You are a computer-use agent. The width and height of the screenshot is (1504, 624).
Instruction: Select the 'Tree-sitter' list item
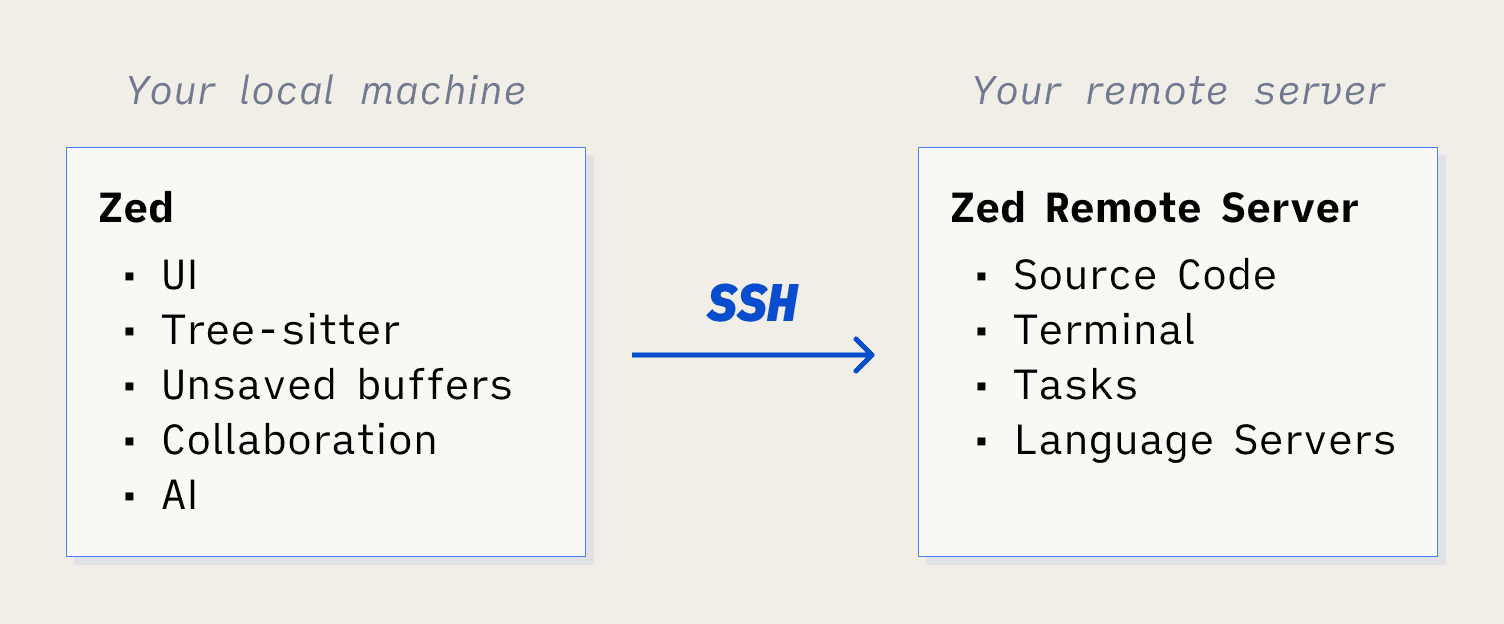coord(281,331)
